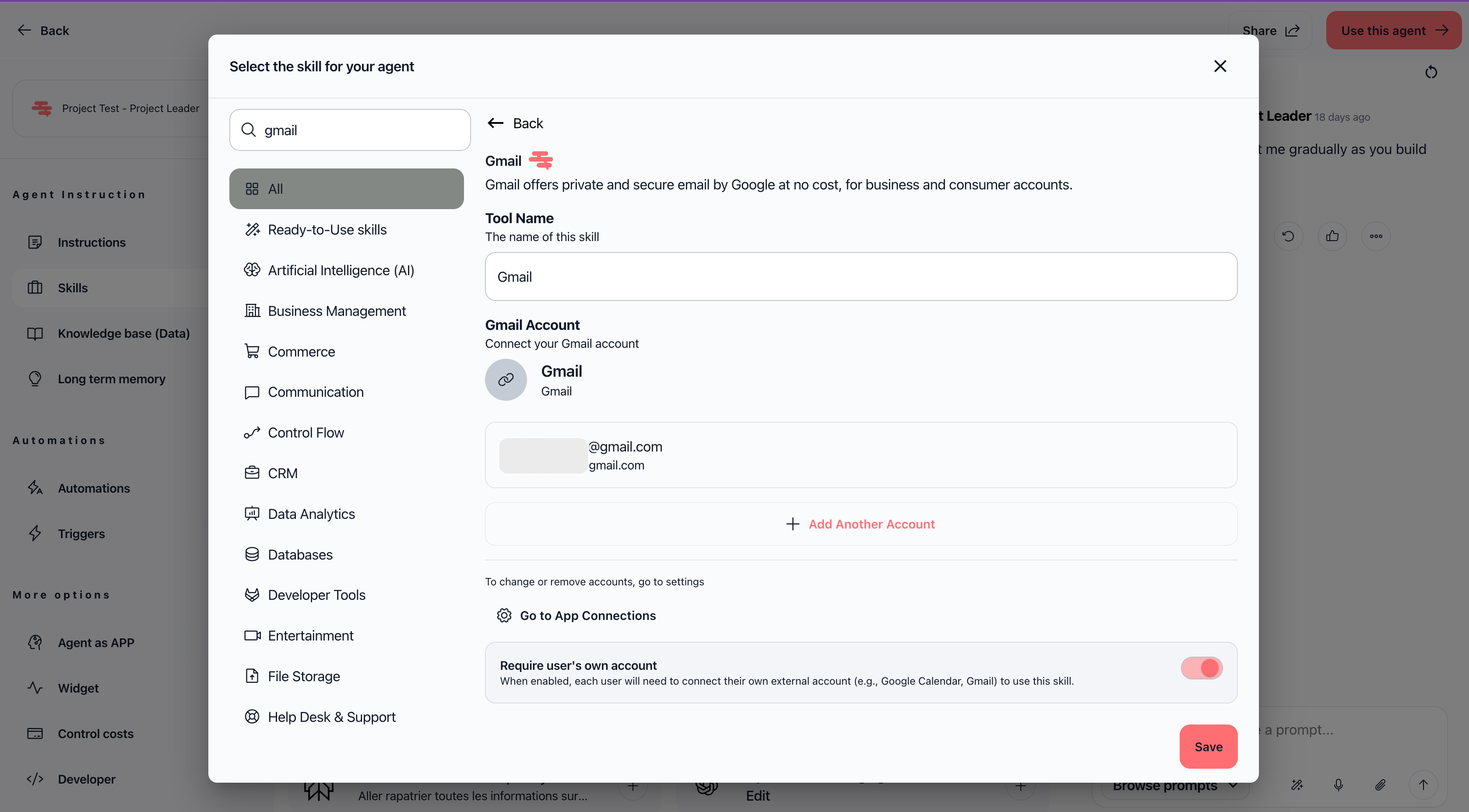Click the refresh icon above the chat
The image size is (1469, 812).
click(x=1431, y=72)
